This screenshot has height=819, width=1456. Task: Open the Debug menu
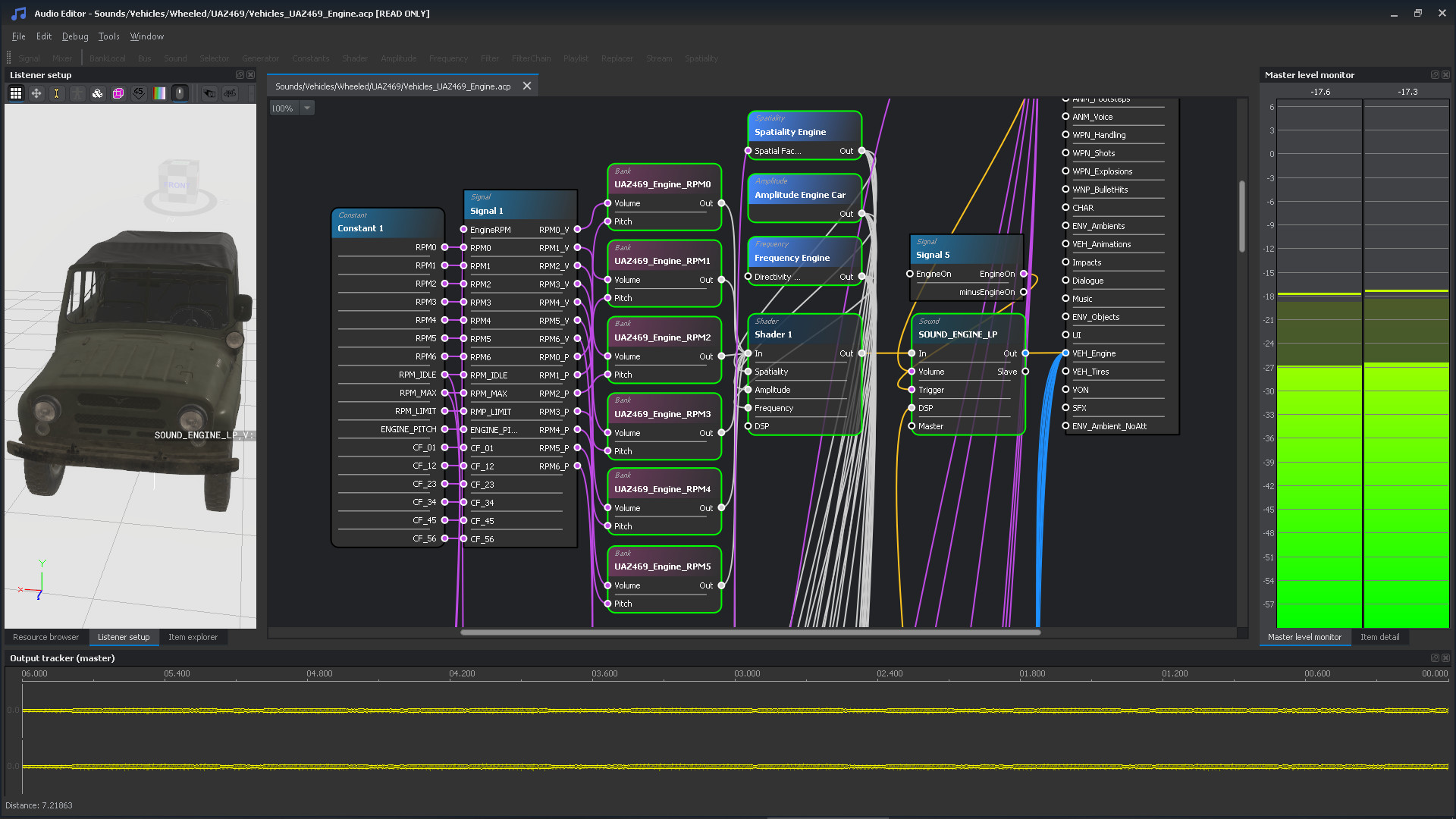[74, 36]
